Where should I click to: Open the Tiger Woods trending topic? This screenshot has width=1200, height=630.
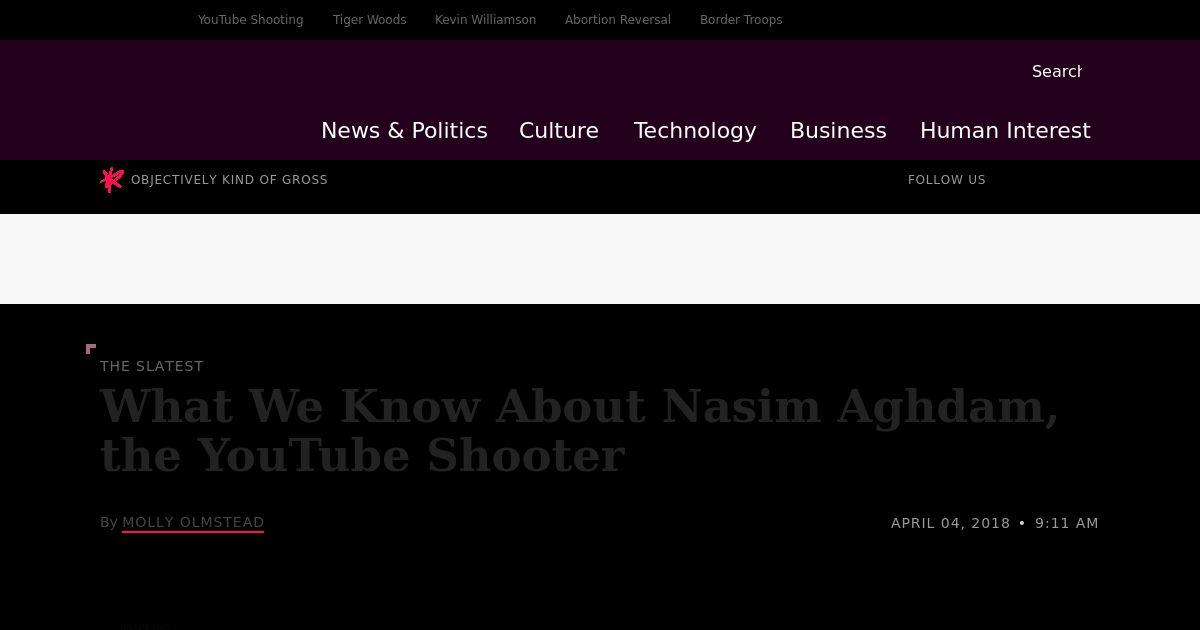(x=369, y=20)
